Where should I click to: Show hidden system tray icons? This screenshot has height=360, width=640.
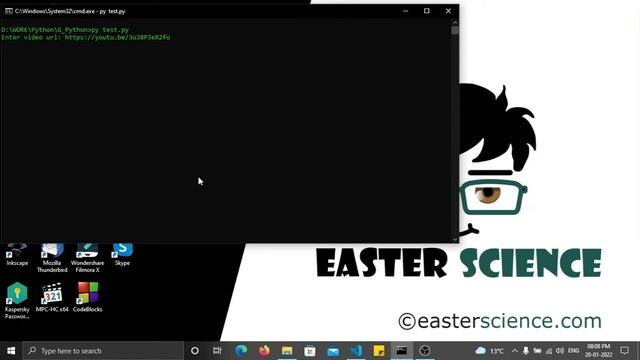515,351
